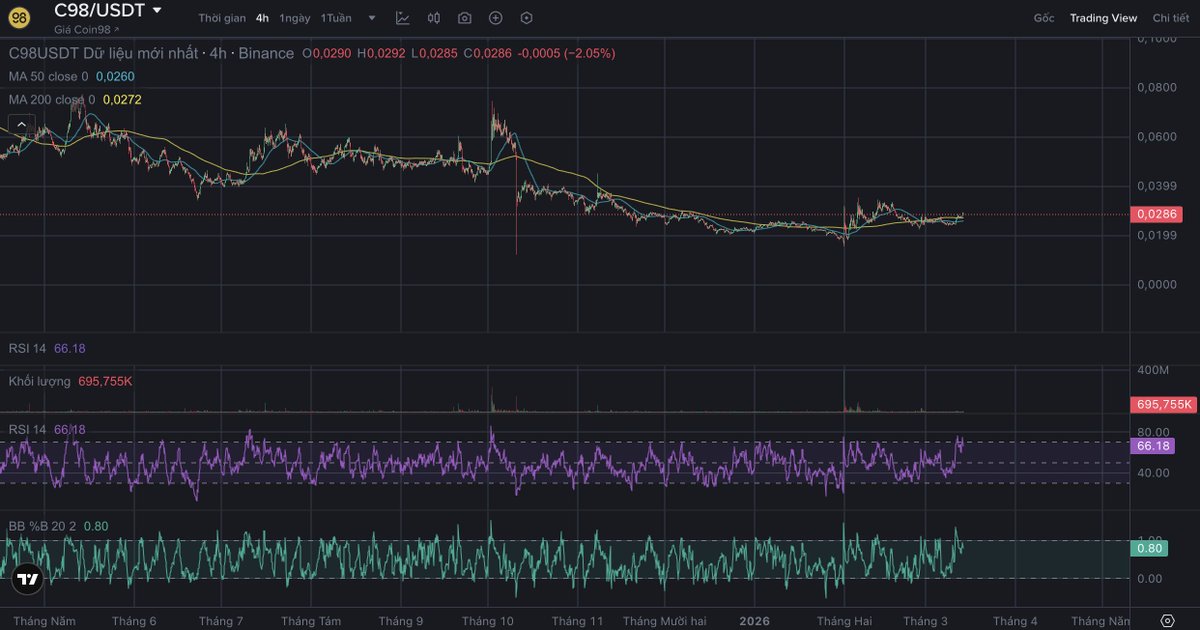Click the price change −0,0005 (−2.05%) text
Image resolution: width=1200 pixels, height=630 pixels.
click(x=566, y=53)
